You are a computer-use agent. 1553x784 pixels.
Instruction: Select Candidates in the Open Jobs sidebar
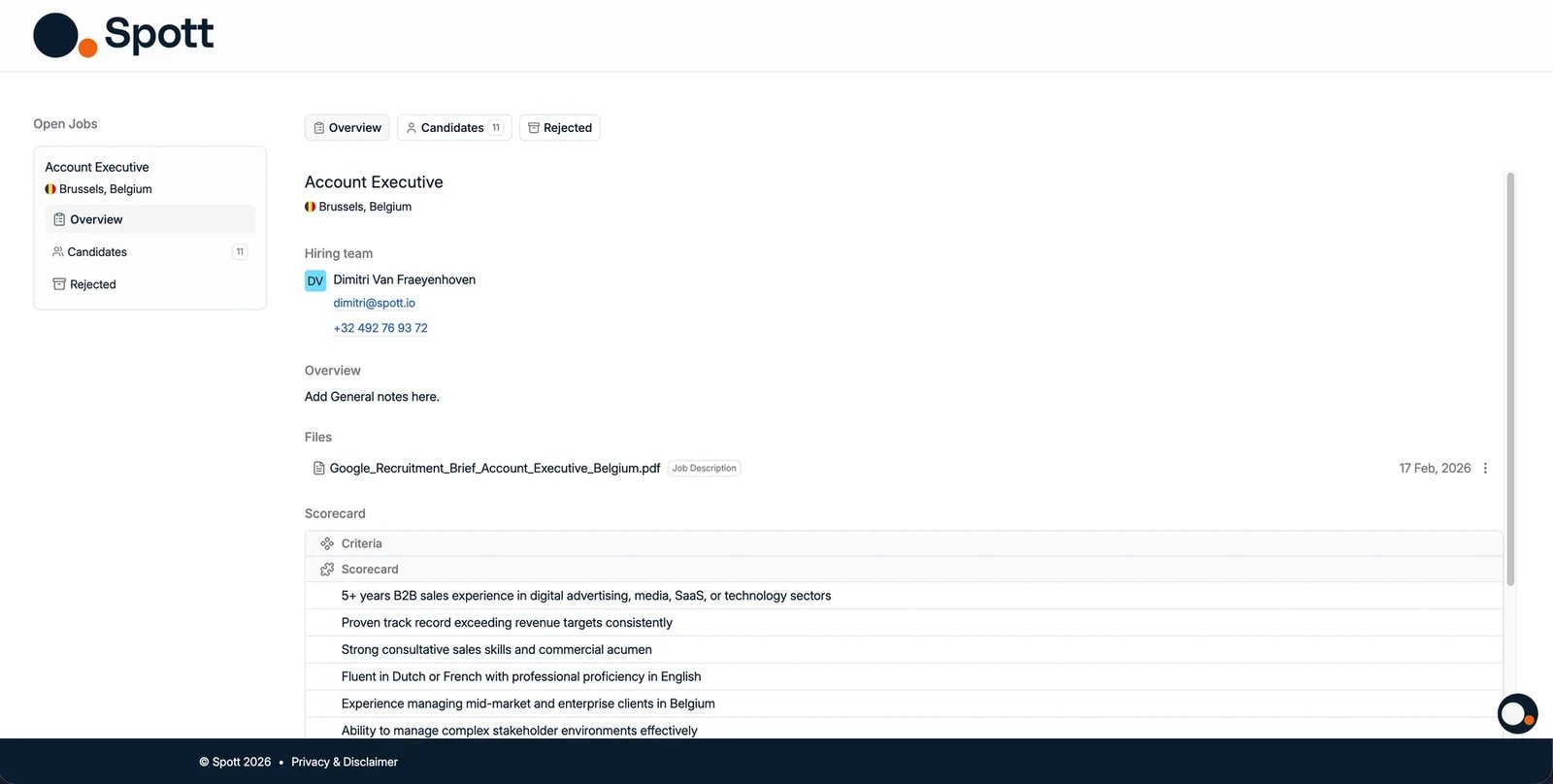pyautogui.click(x=149, y=252)
